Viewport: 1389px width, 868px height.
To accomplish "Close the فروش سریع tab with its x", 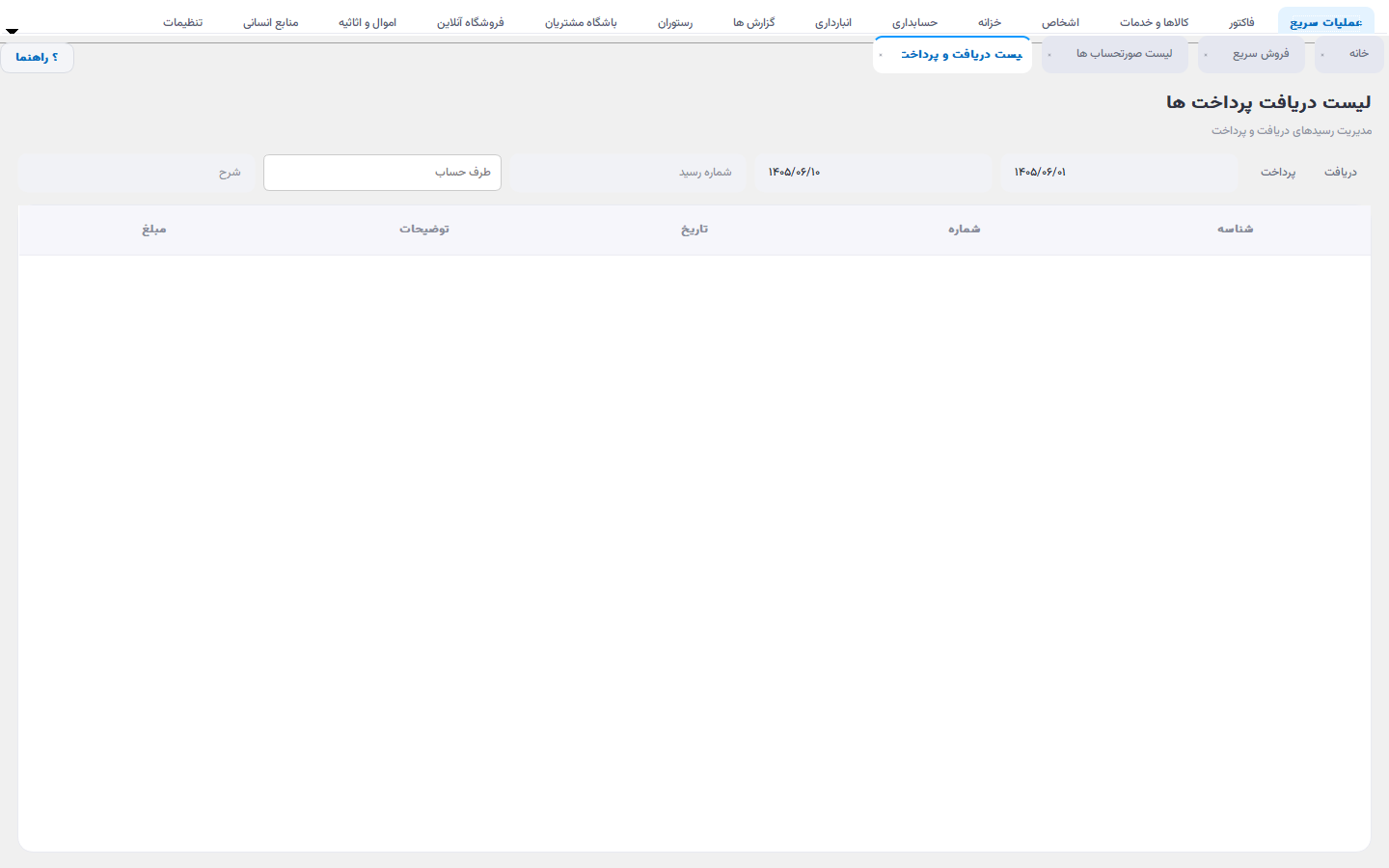I will 1206,55.
